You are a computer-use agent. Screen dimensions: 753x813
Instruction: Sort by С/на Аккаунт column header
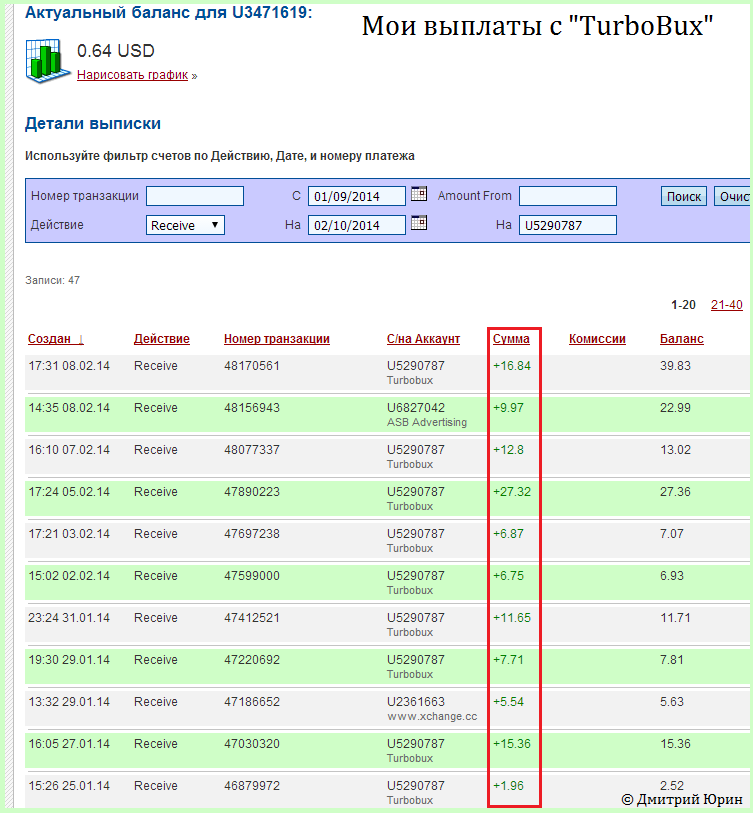point(423,339)
